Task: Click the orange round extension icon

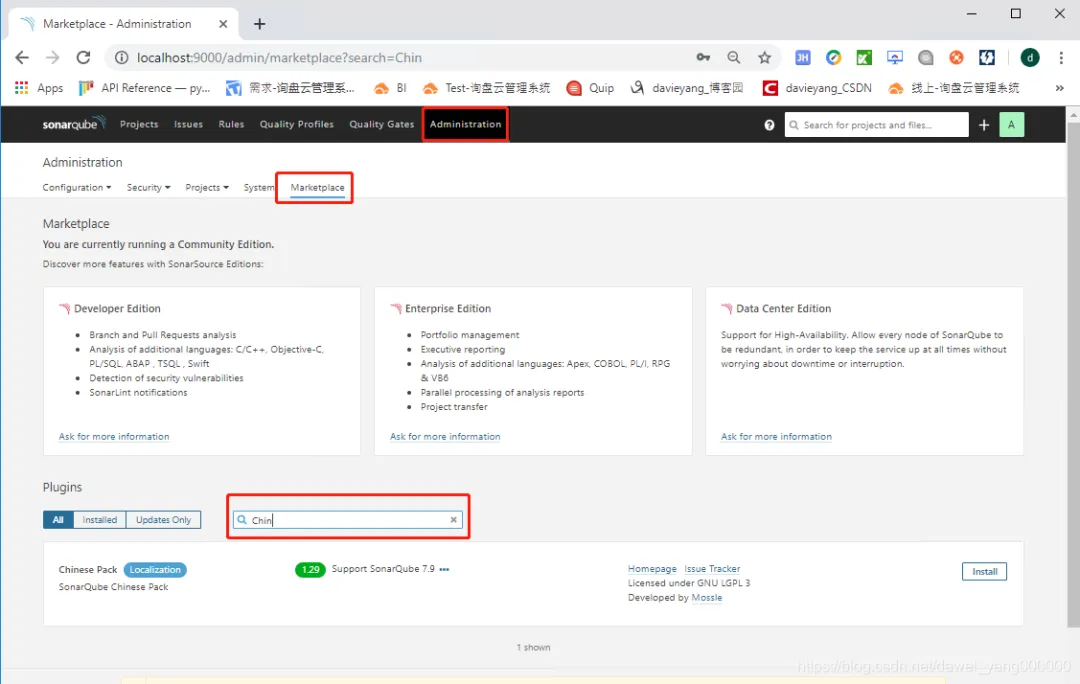Action: [x=956, y=58]
